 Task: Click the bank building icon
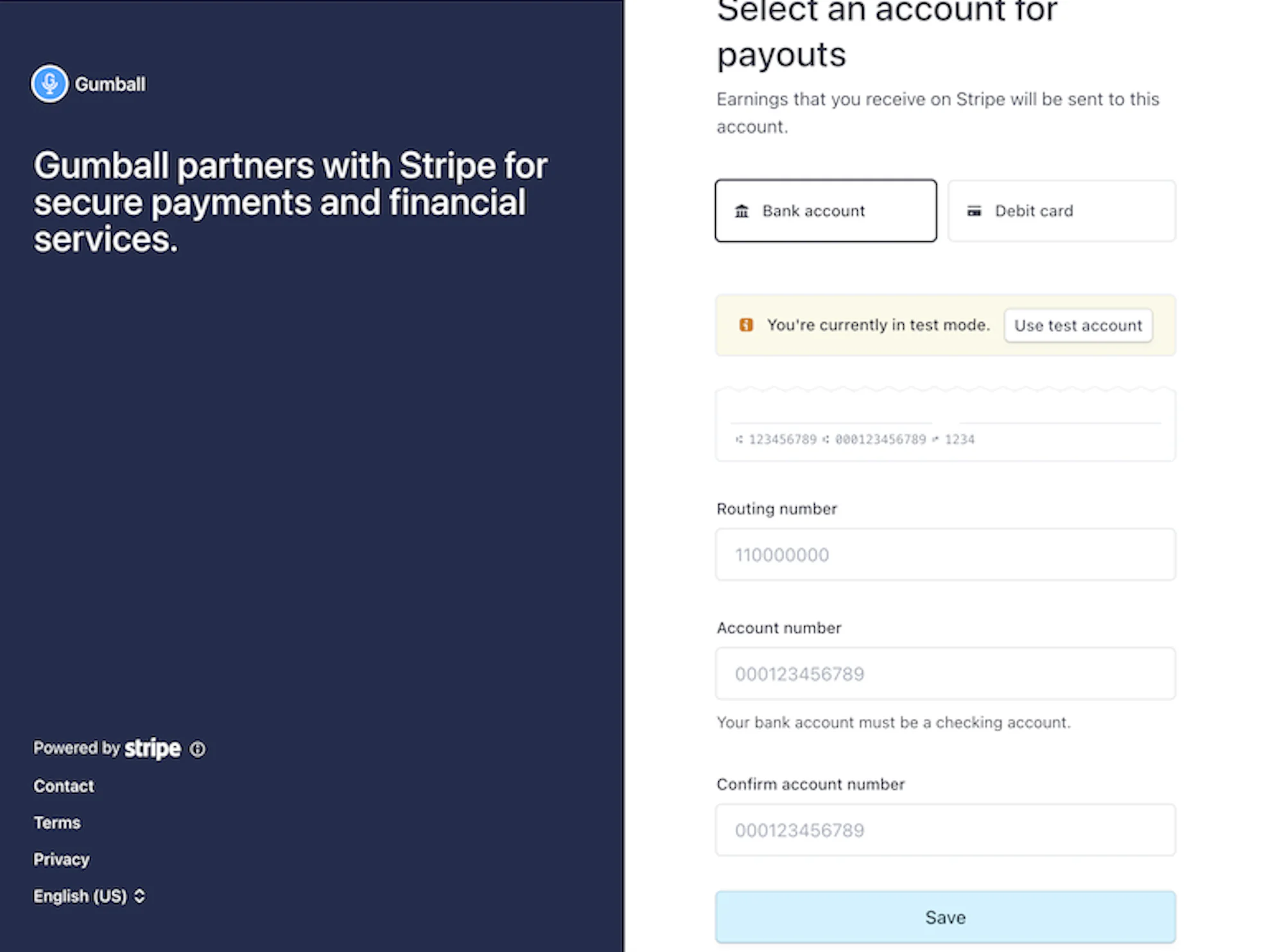click(742, 211)
